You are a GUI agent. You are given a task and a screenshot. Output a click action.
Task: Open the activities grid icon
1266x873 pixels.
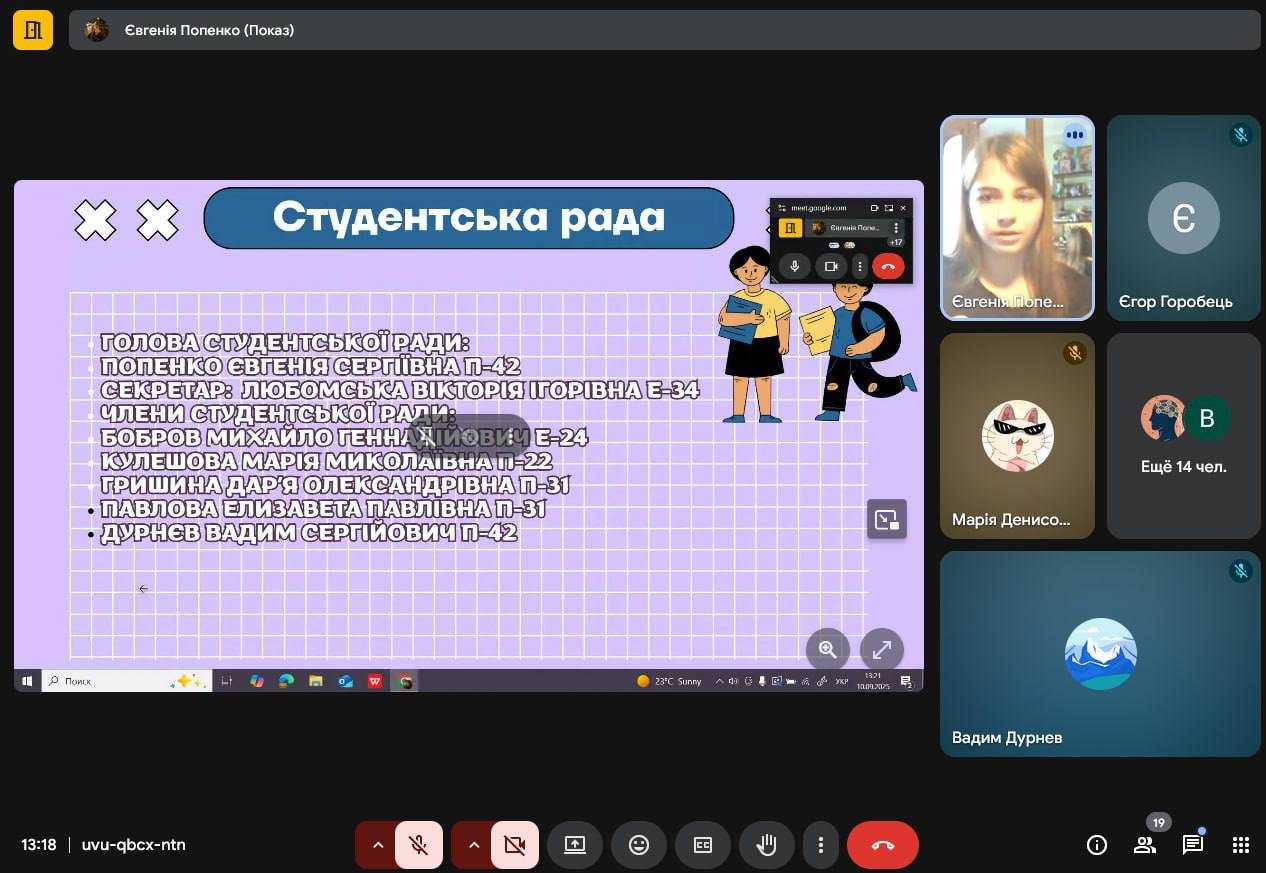coord(1240,845)
